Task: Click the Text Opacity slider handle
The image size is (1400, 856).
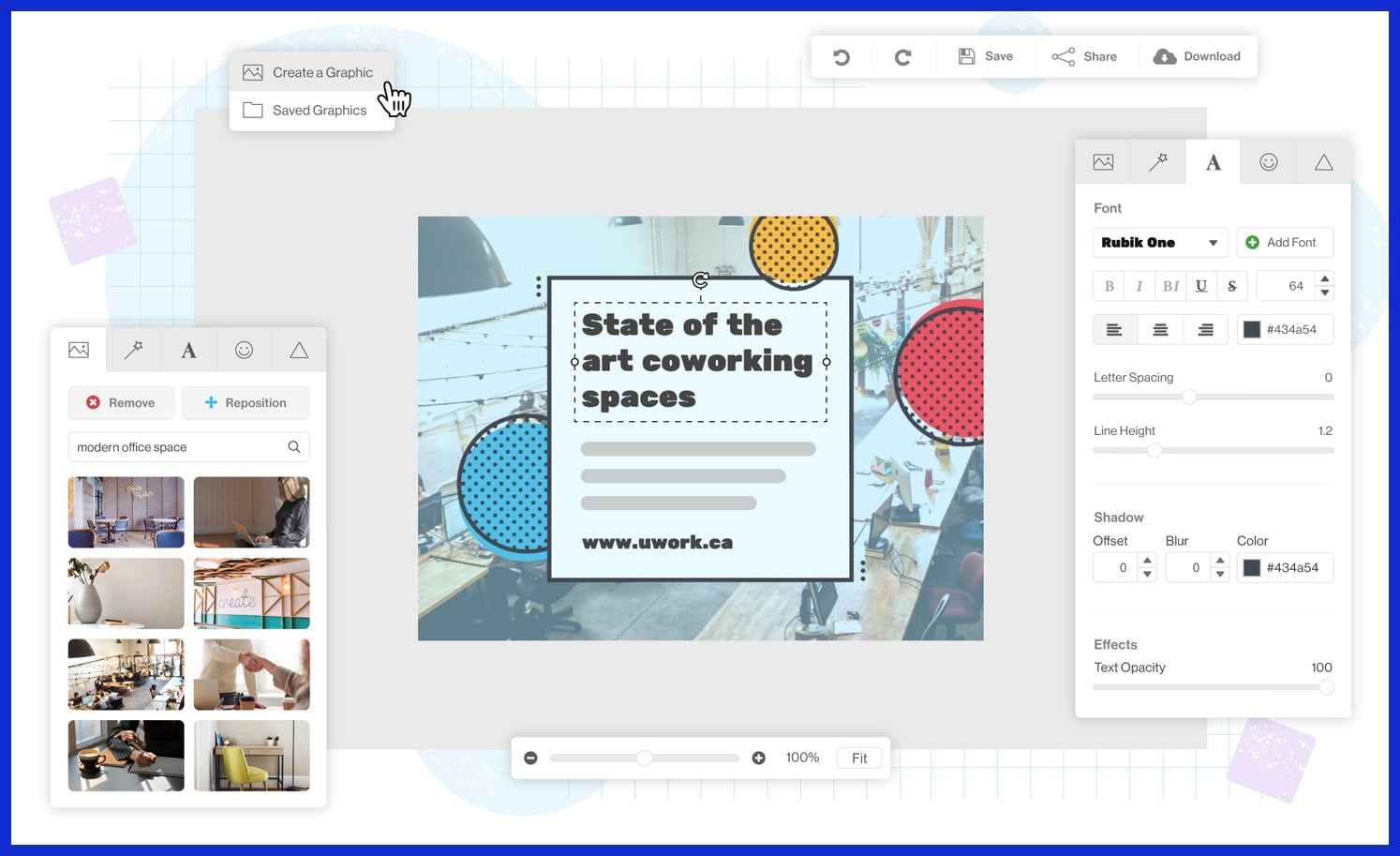Action: [1326, 687]
